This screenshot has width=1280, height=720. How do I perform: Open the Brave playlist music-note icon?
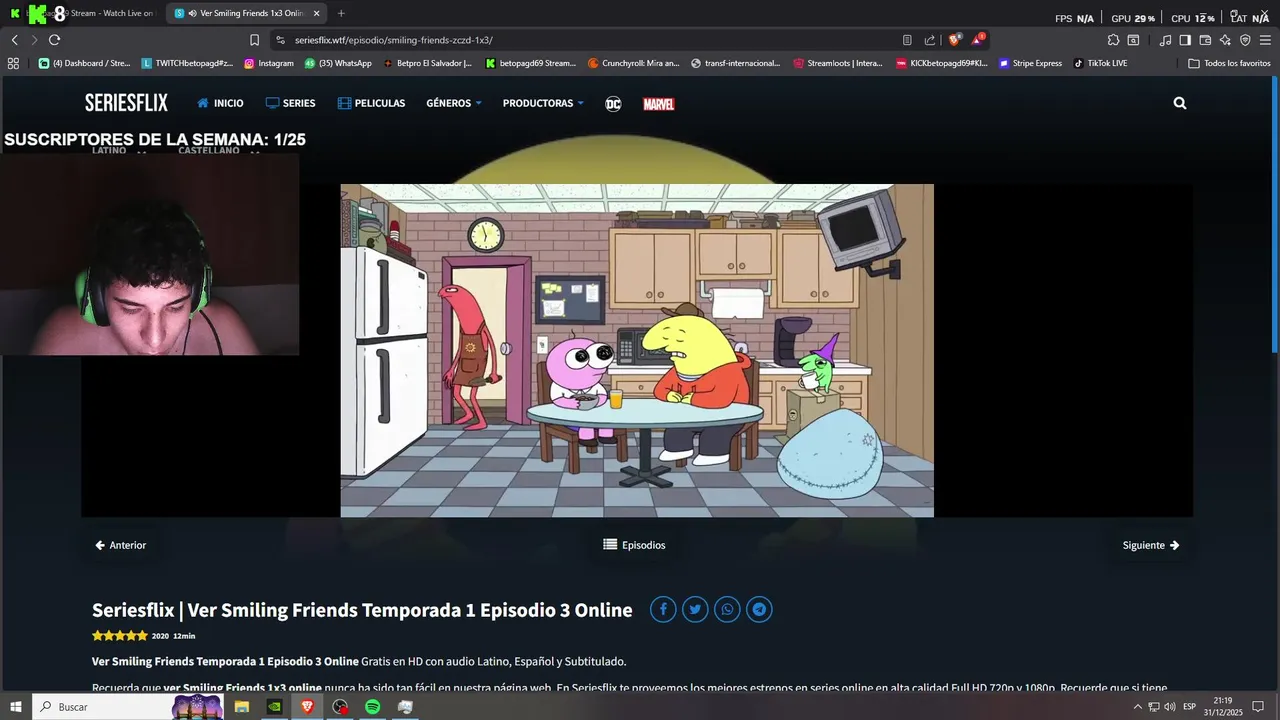(x=1165, y=40)
